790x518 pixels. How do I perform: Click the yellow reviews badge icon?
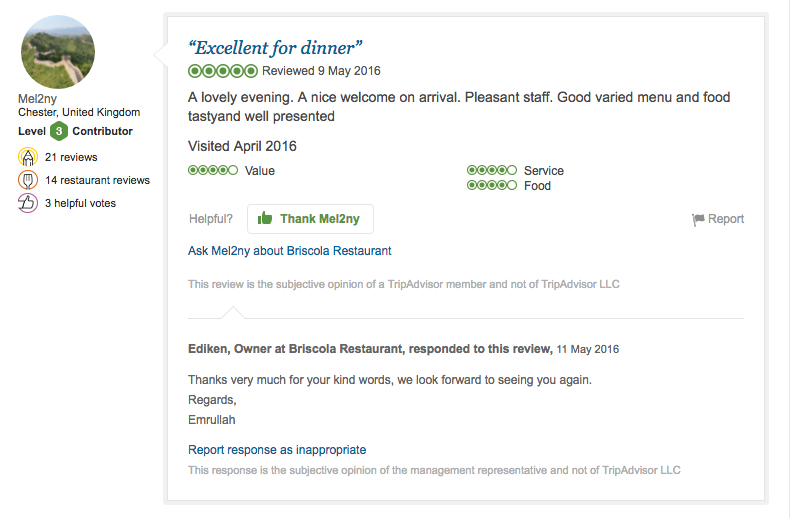(x=28, y=157)
